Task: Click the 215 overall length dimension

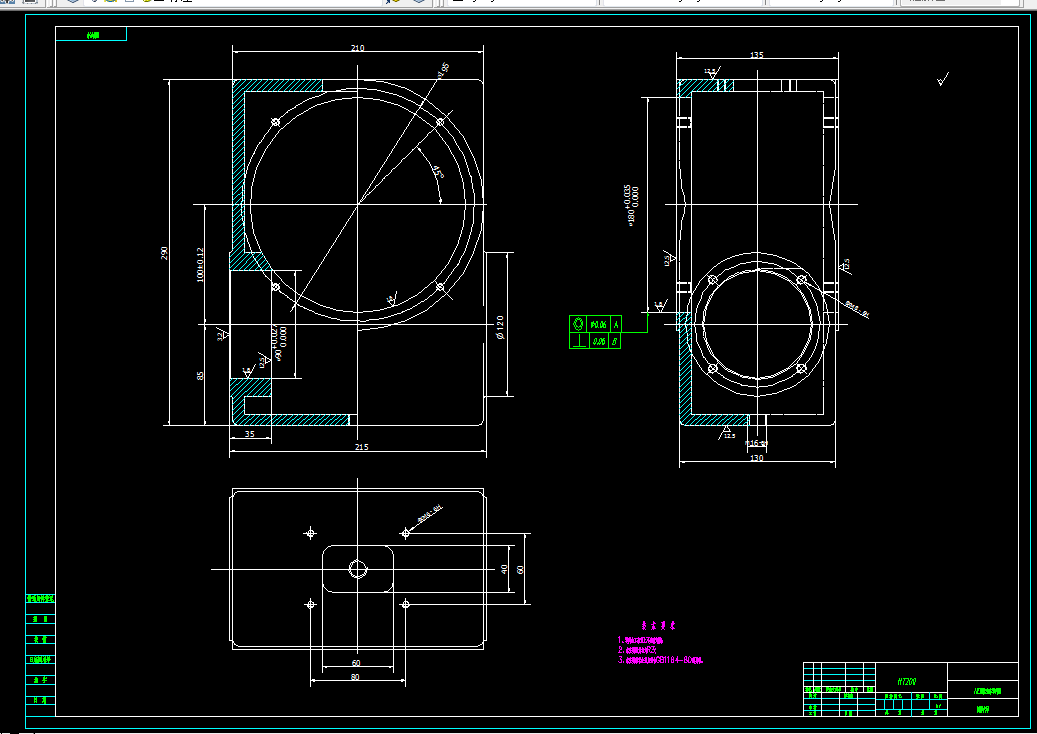Action: coord(361,447)
